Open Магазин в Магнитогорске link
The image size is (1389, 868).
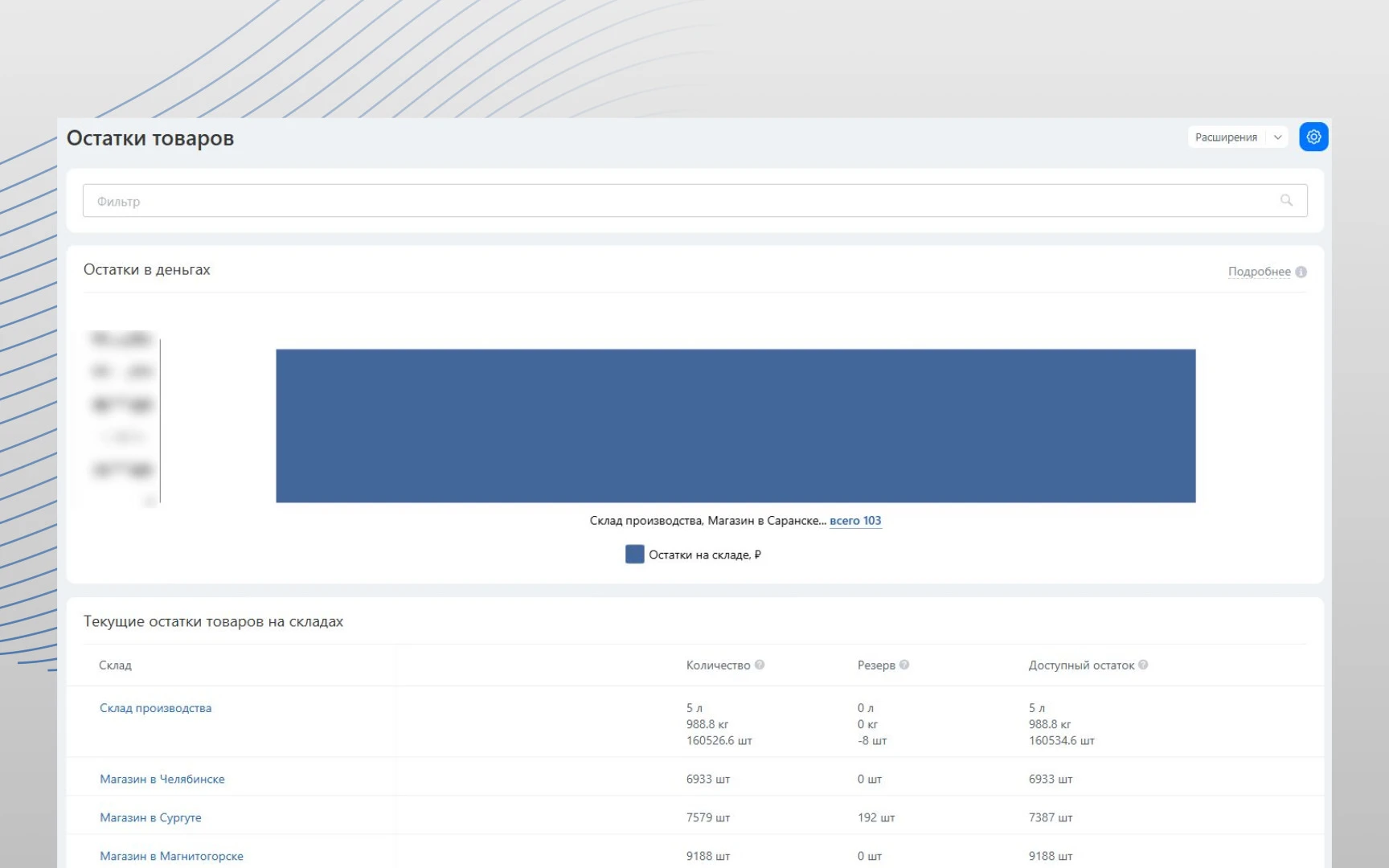pyautogui.click(x=171, y=856)
